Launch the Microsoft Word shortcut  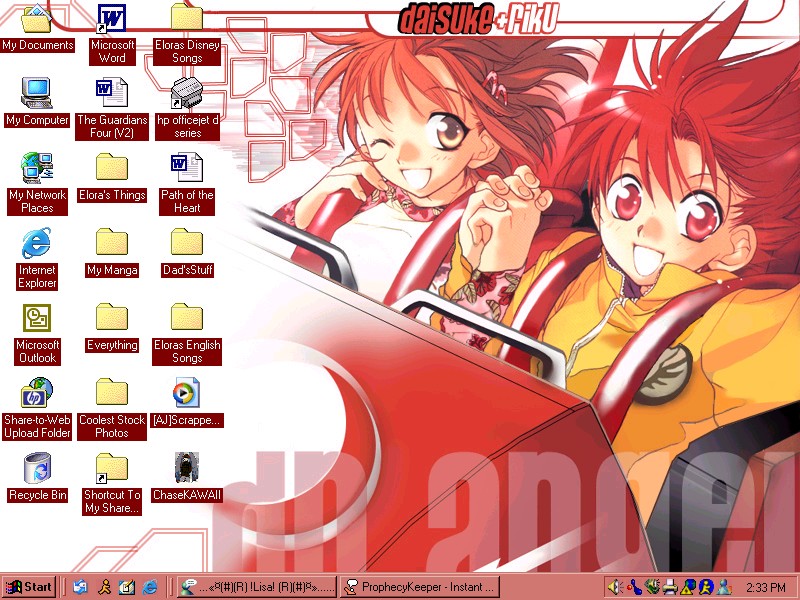point(112,18)
